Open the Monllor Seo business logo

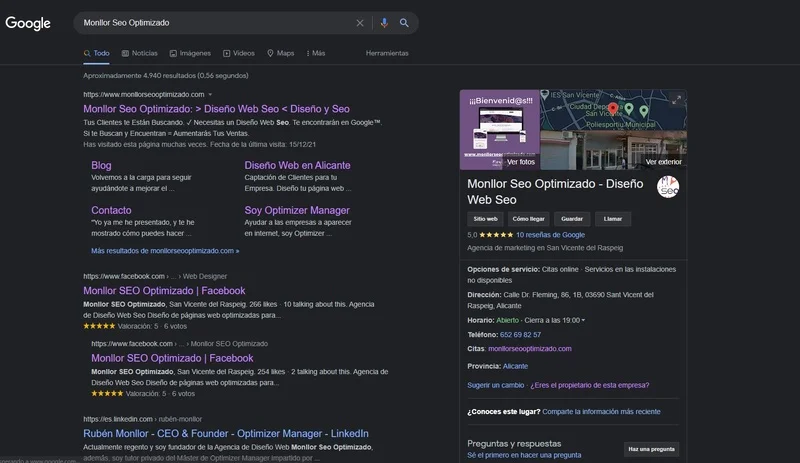click(x=668, y=186)
